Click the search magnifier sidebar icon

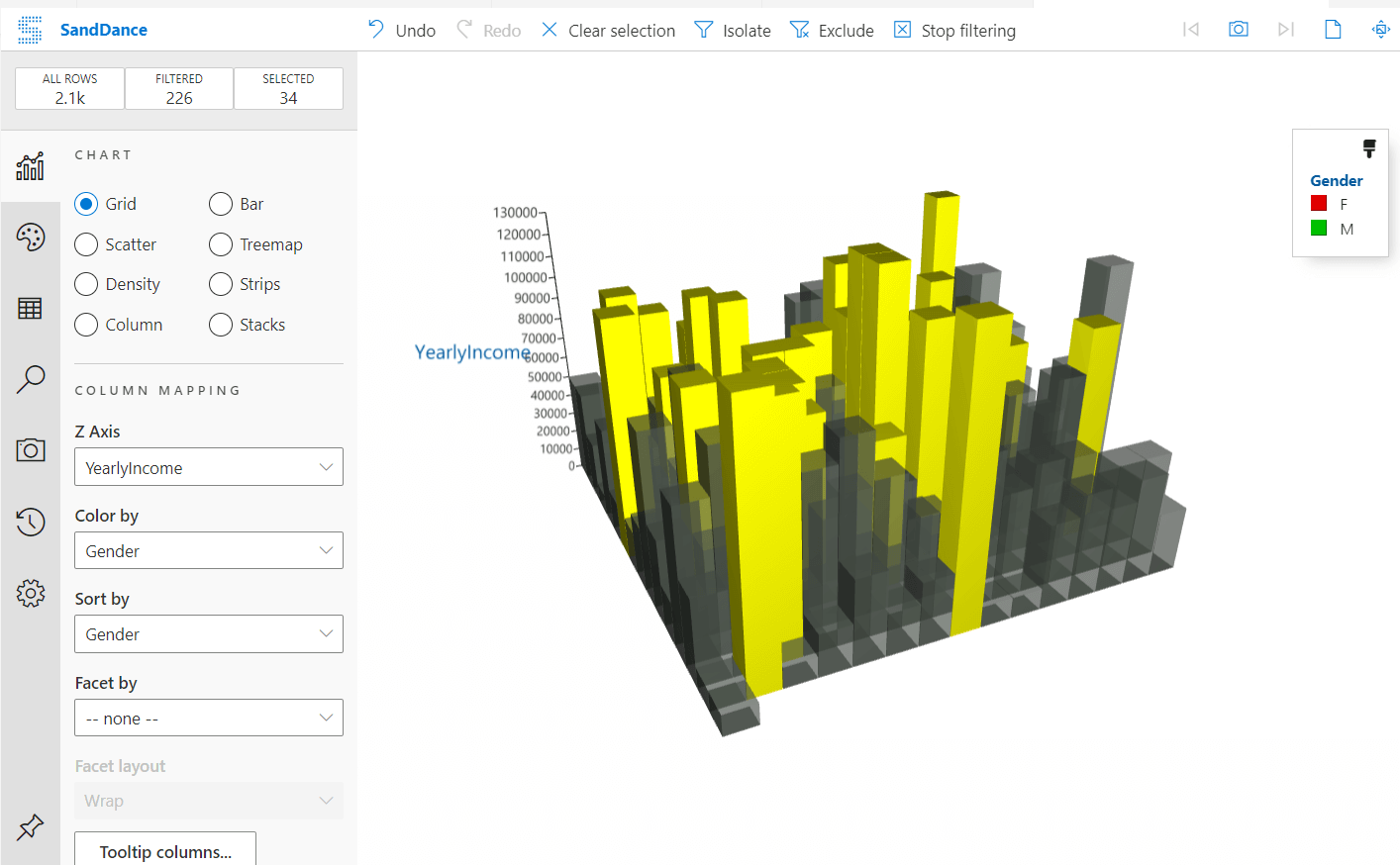tap(31, 379)
